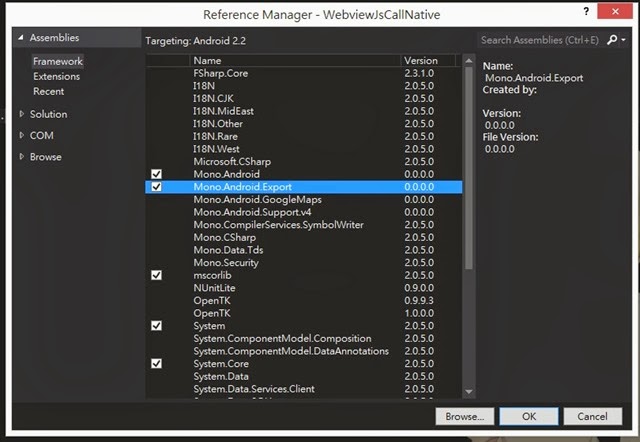Select the Microsoft.CSharp row
Viewport: 640px width, 442px height.
(x=304, y=162)
